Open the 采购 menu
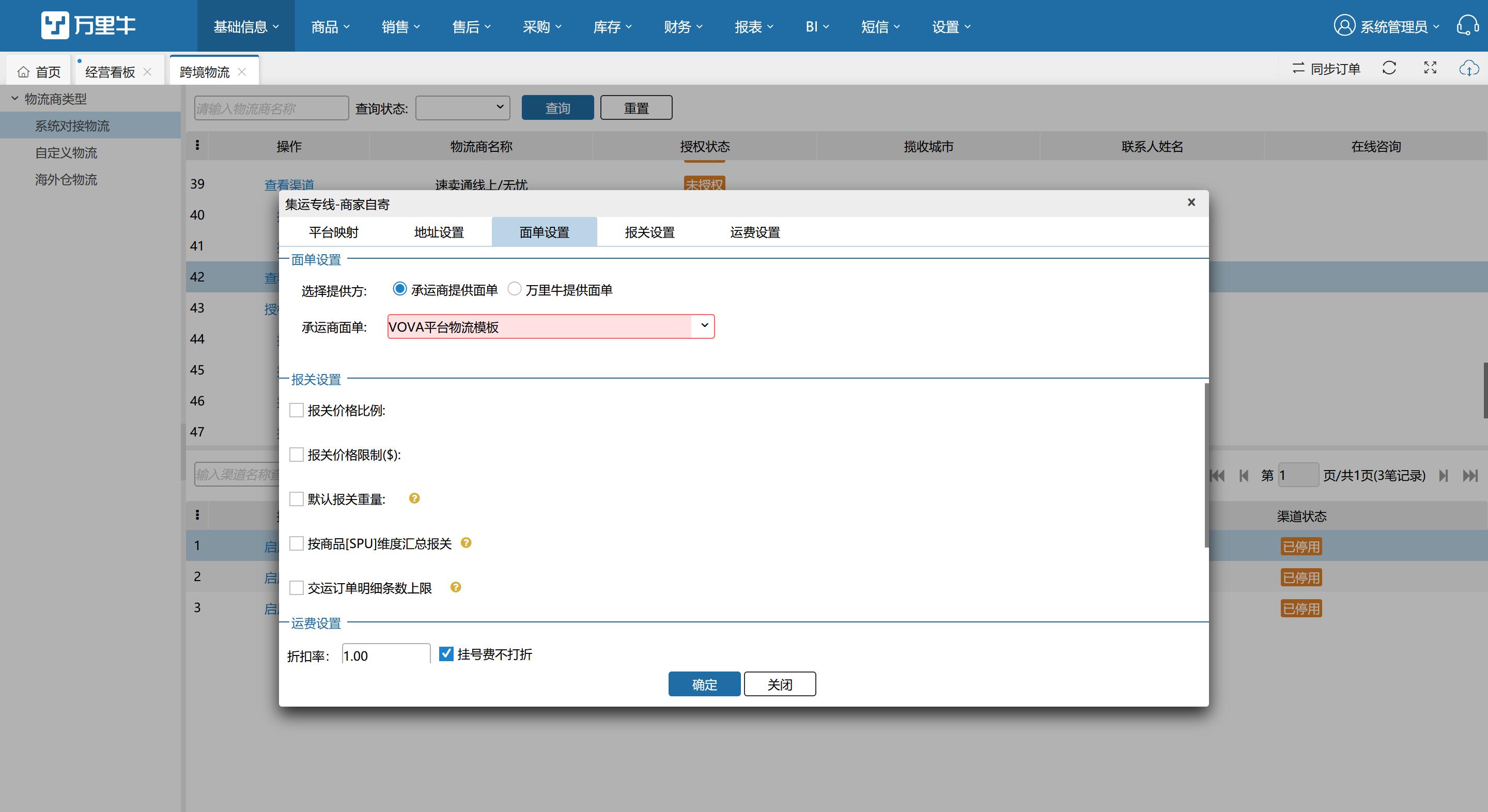Image resolution: width=1488 pixels, height=812 pixels. [x=542, y=26]
